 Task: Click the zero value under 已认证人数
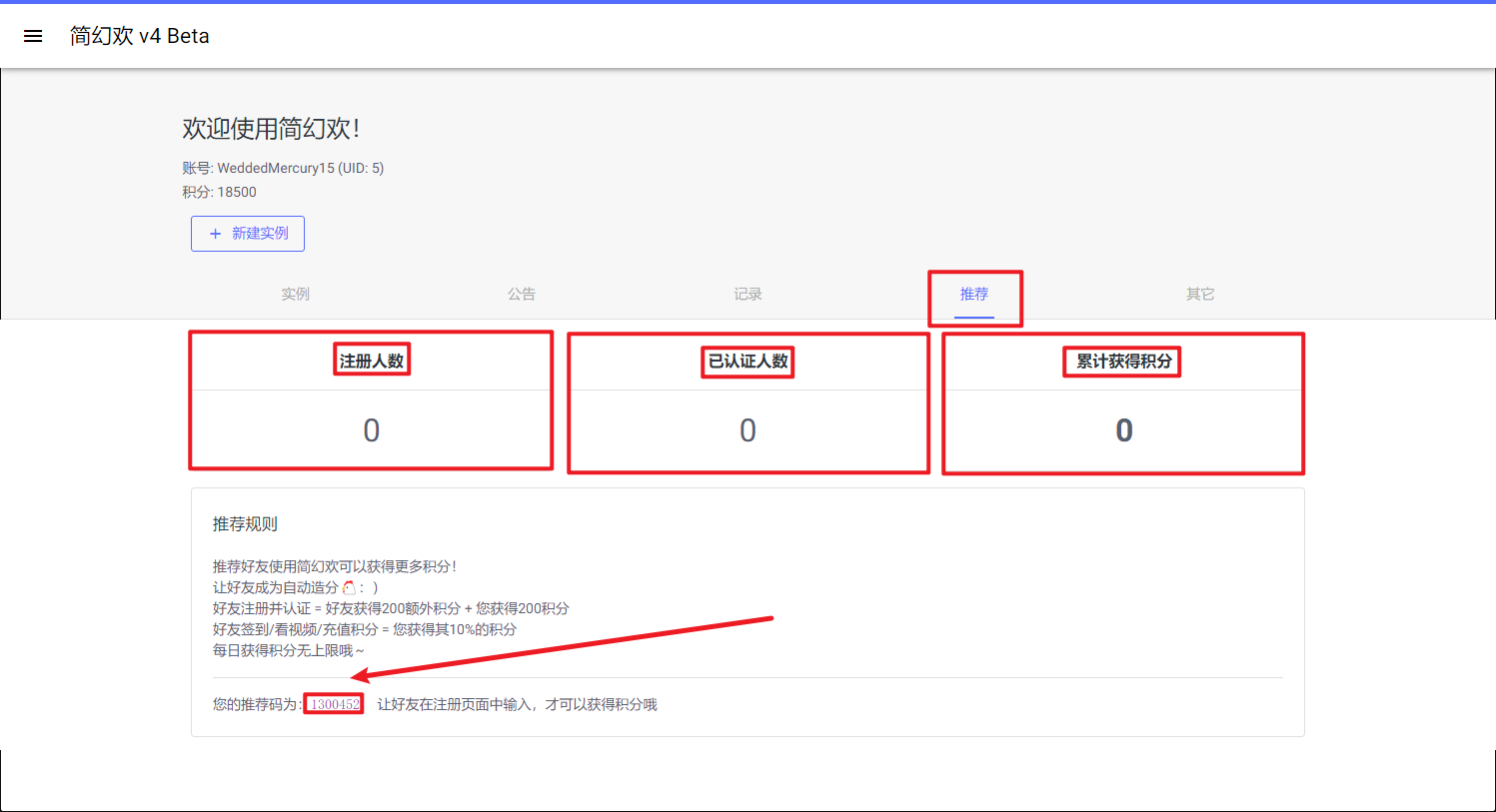[748, 430]
